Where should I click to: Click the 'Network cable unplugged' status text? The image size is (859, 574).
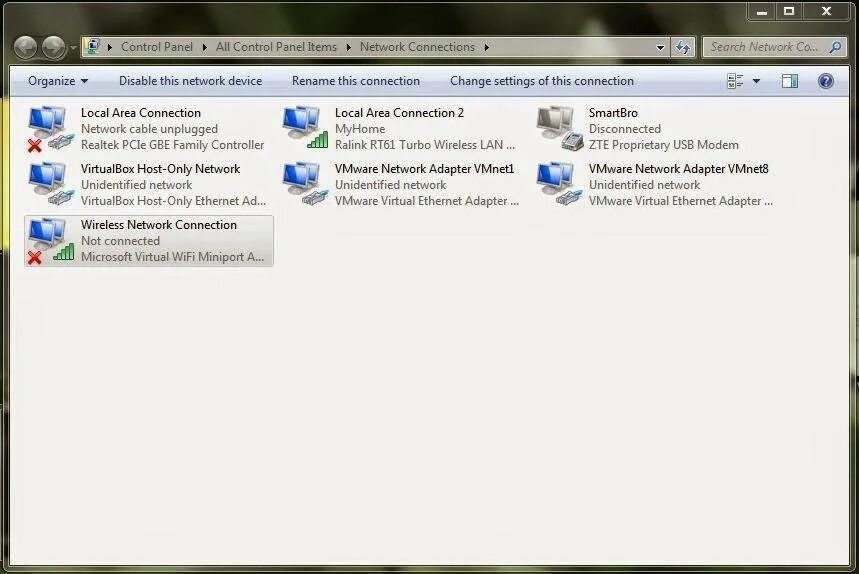point(149,129)
